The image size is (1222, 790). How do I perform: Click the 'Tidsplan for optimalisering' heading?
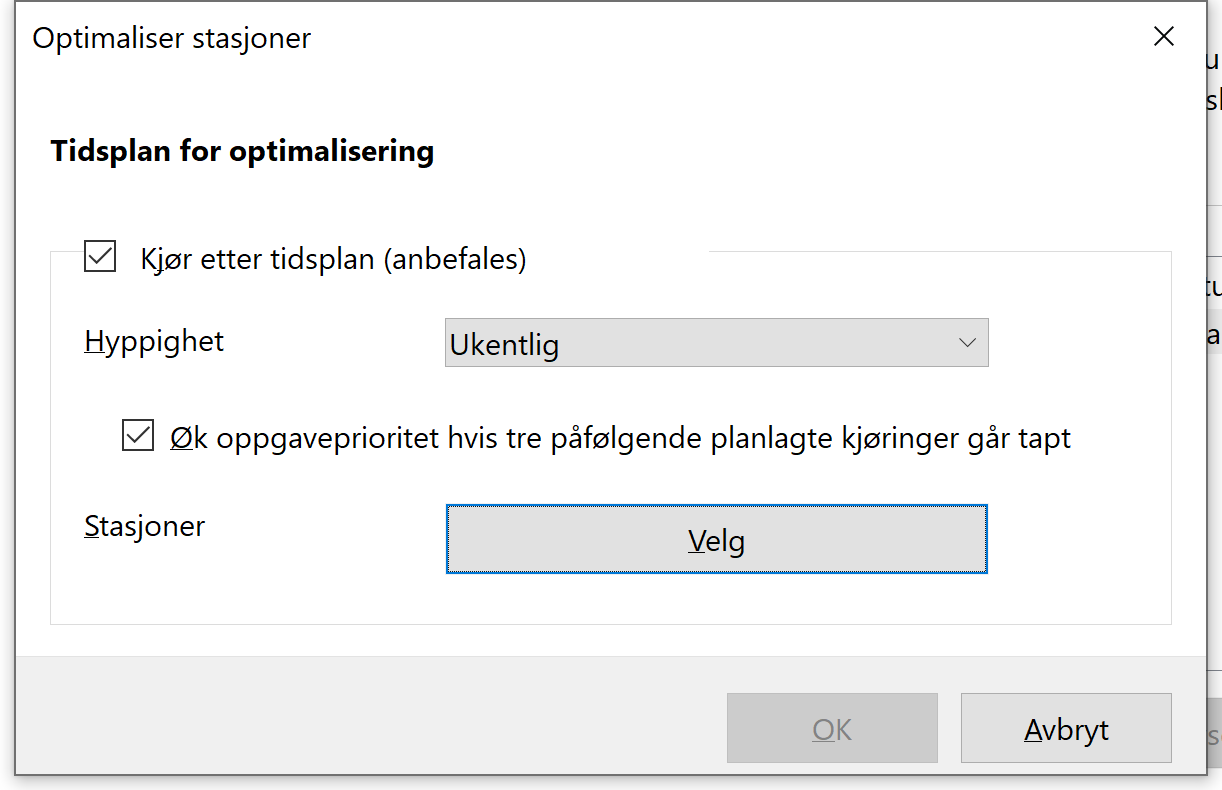242,151
